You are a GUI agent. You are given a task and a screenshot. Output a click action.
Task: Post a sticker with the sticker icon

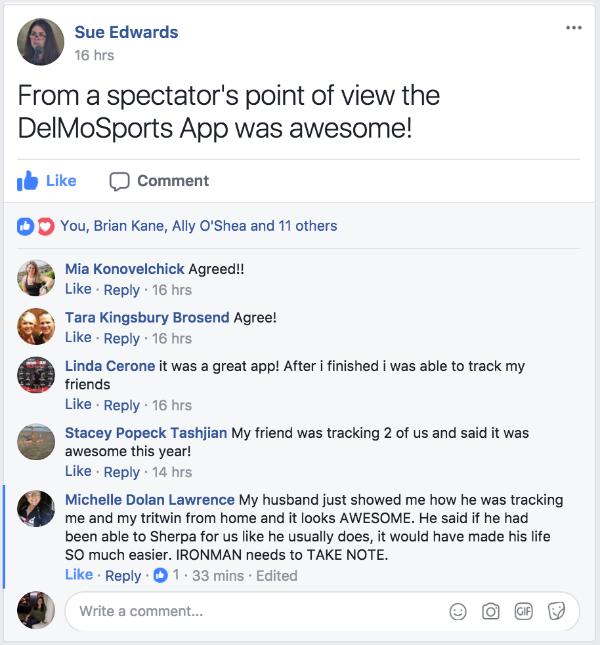click(x=556, y=611)
